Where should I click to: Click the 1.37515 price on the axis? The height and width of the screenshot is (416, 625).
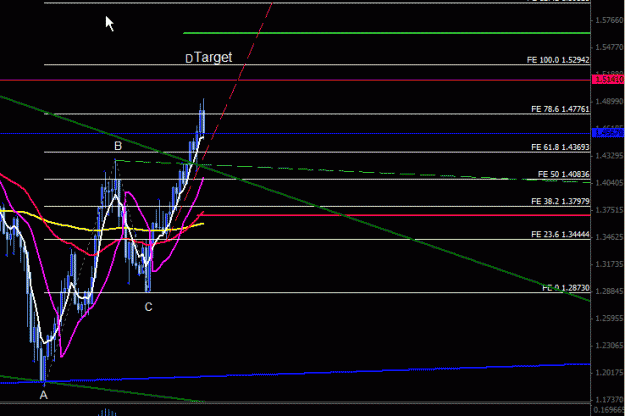pos(609,210)
